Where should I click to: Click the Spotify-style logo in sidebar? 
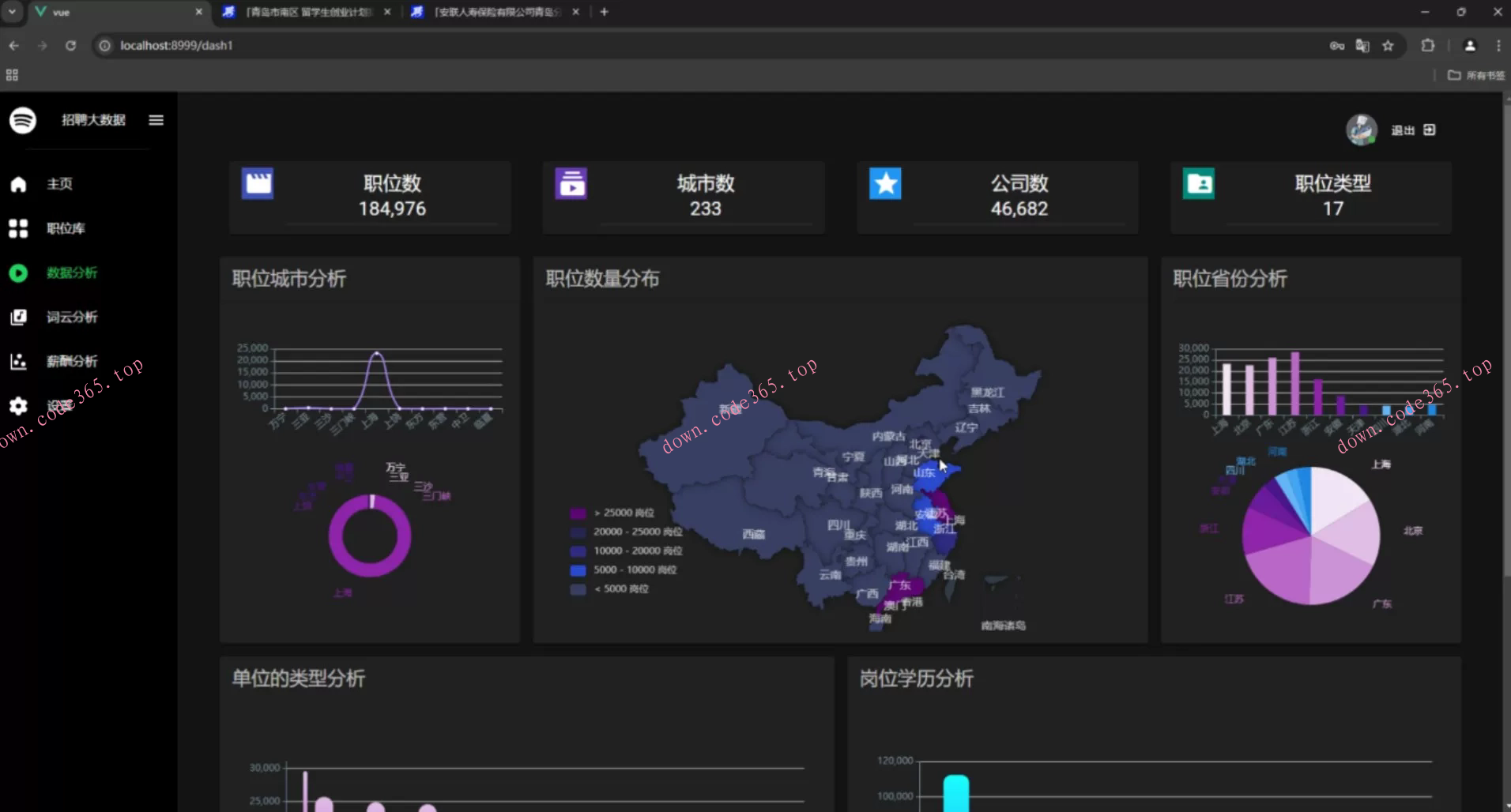pyautogui.click(x=23, y=120)
